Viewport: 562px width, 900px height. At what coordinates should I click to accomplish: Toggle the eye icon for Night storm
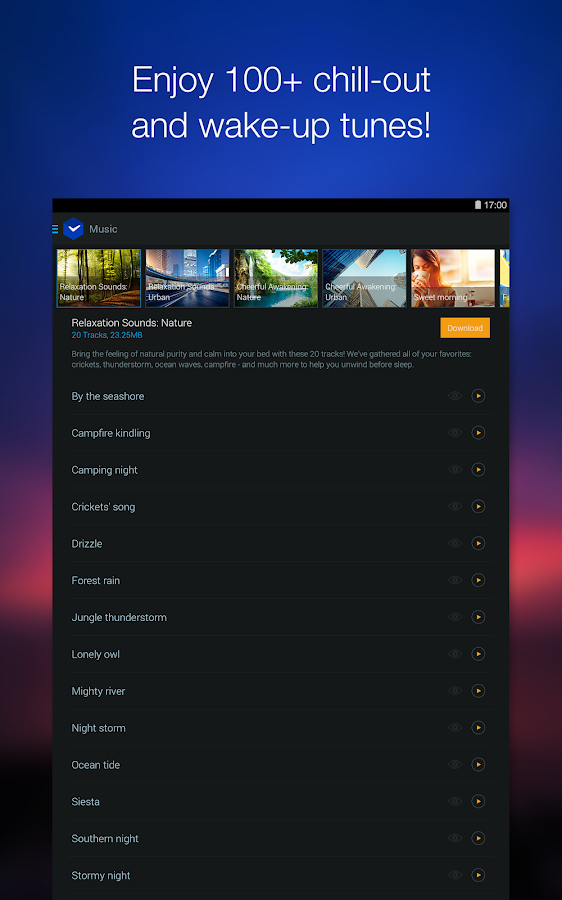pos(455,727)
